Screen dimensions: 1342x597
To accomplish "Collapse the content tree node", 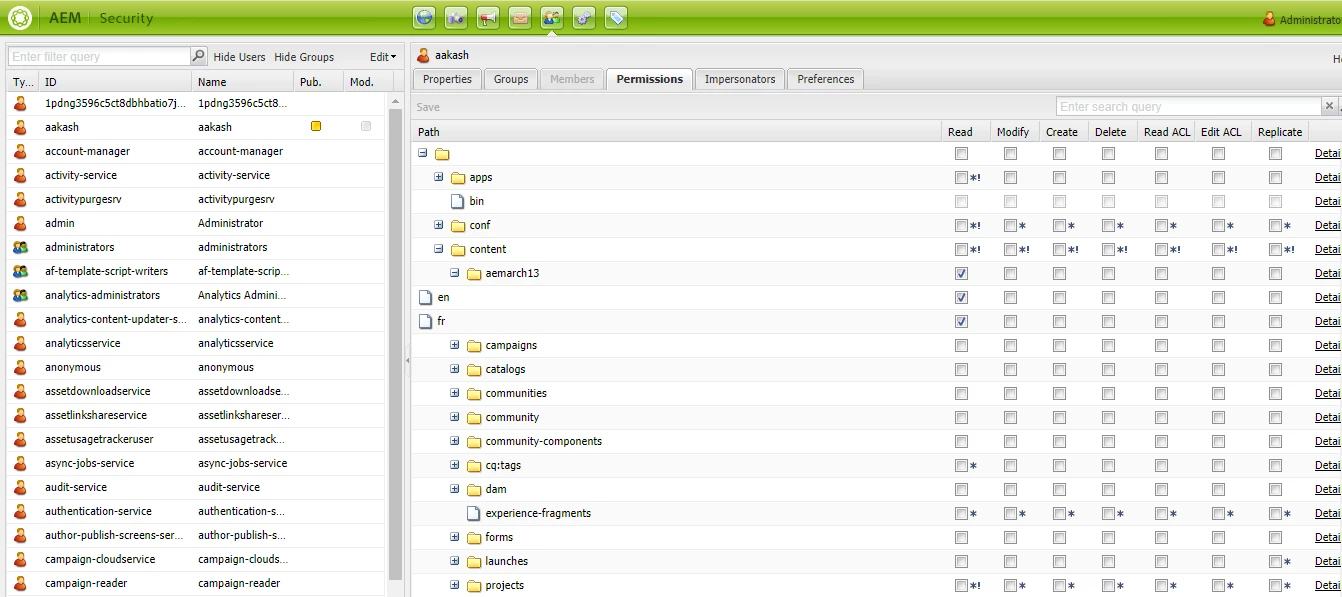I will coord(438,249).
